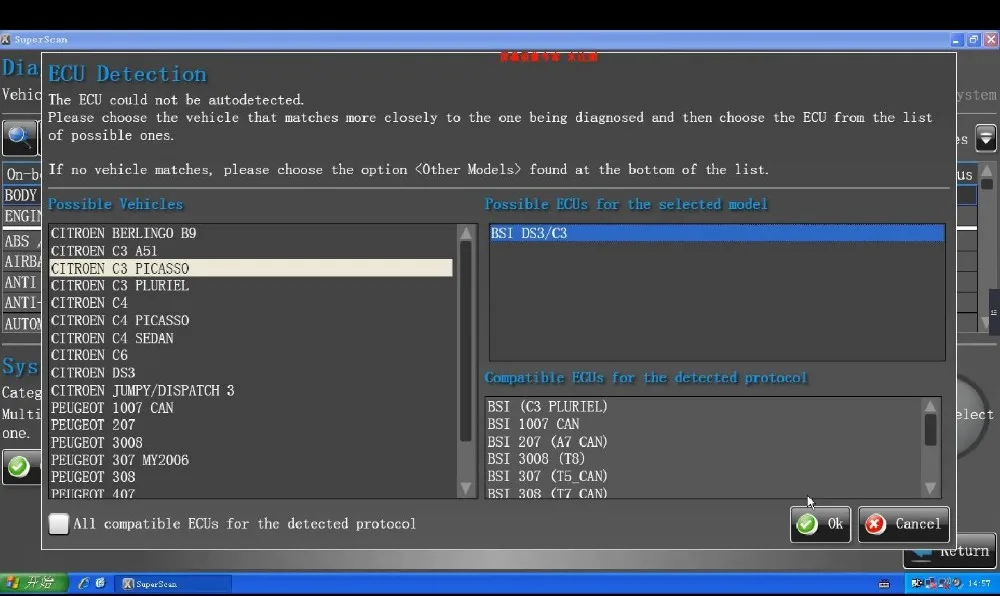Screen dimensions: 1000x596
Task: Click the SuperScan title bar app icon
Action: (x=6, y=40)
